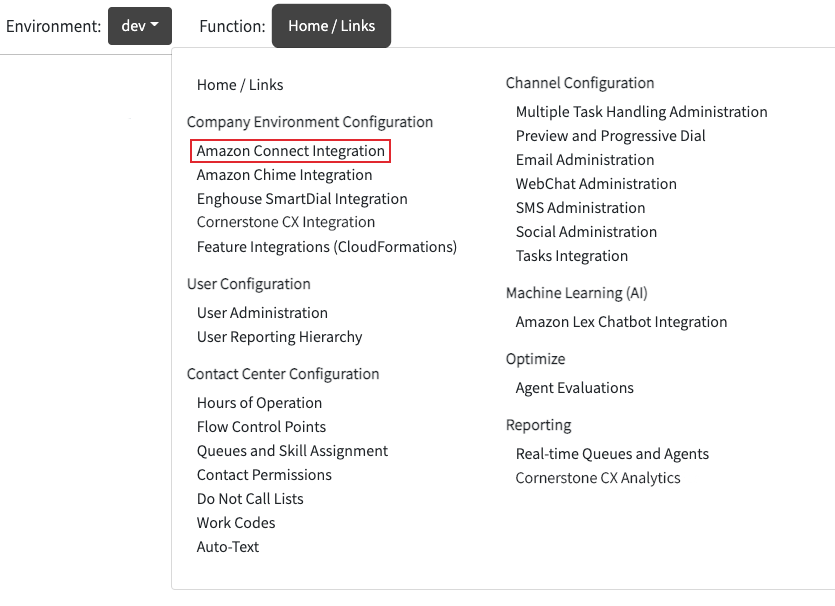Viewport: 835px width, 606px height.
Task: Choose Amazon Lex Chatbot Integration
Action: 621,322
